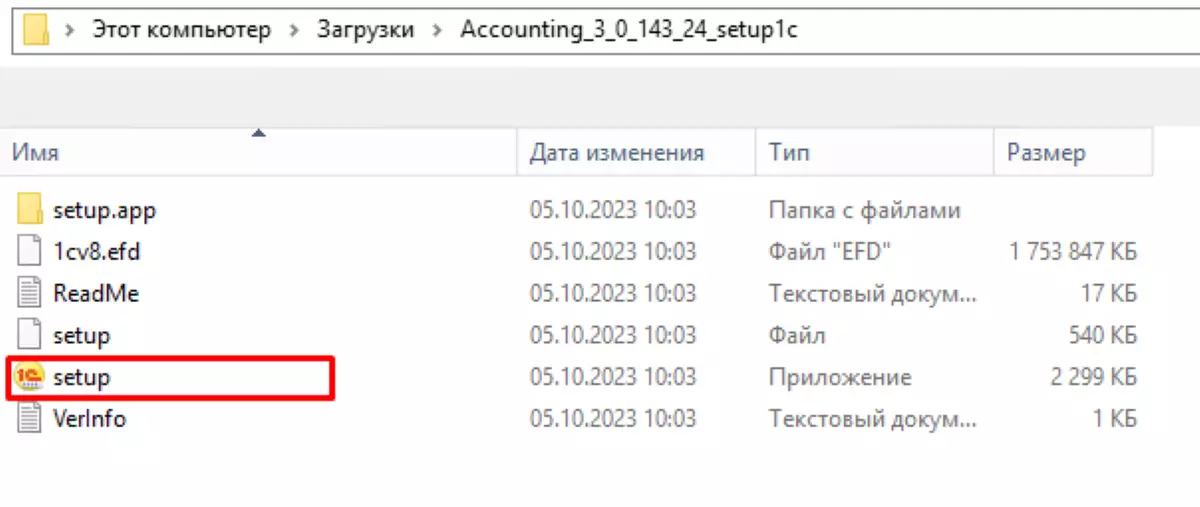The height and width of the screenshot is (507, 1200).
Task: Click the 1C setup application icon
Action: pyautogui.click(x=31, y=377)
